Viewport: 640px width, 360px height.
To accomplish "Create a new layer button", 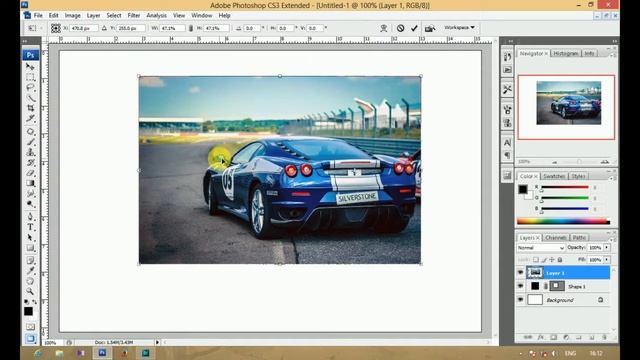I will pos(591,338).
